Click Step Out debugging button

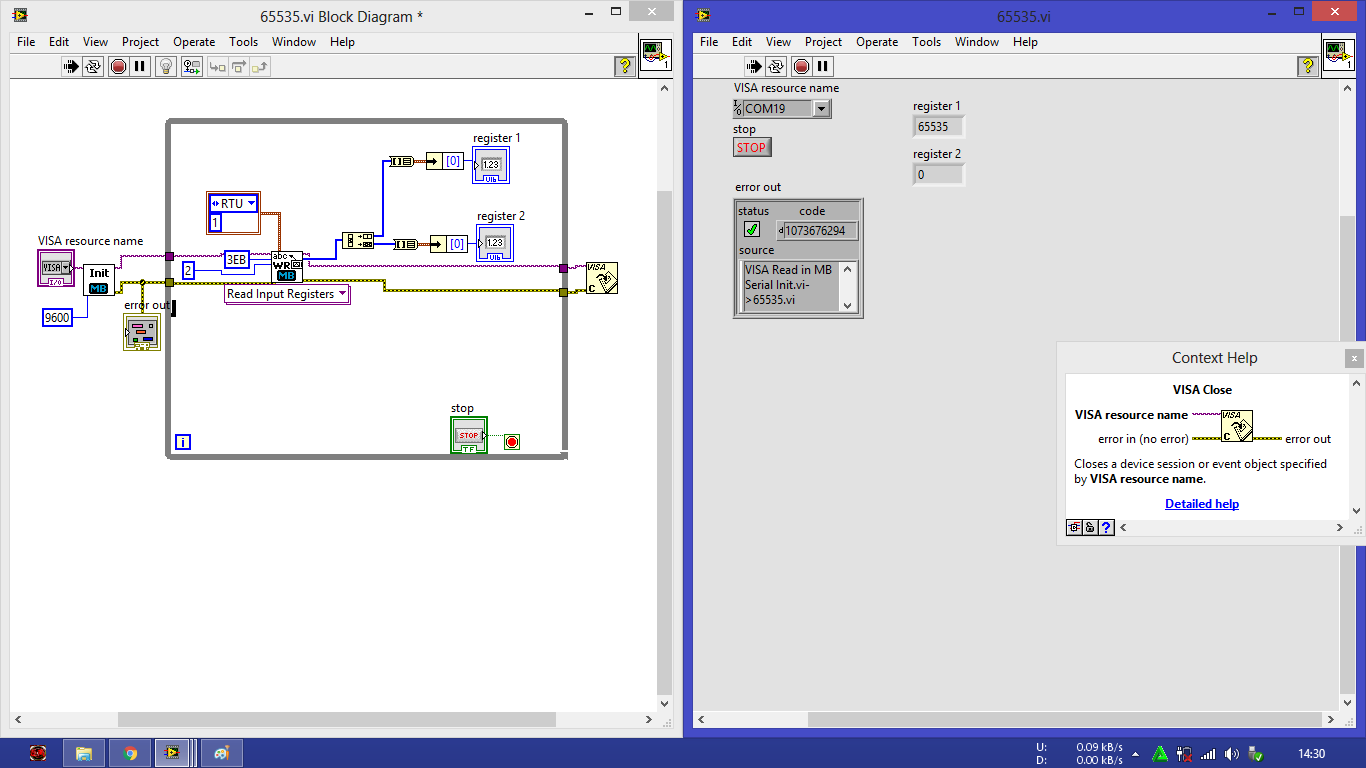click(260, 67)
